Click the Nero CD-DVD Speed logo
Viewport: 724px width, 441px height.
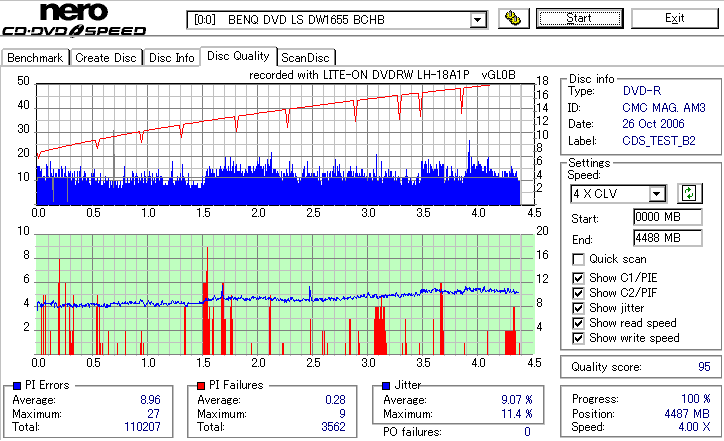click(74, 19)
